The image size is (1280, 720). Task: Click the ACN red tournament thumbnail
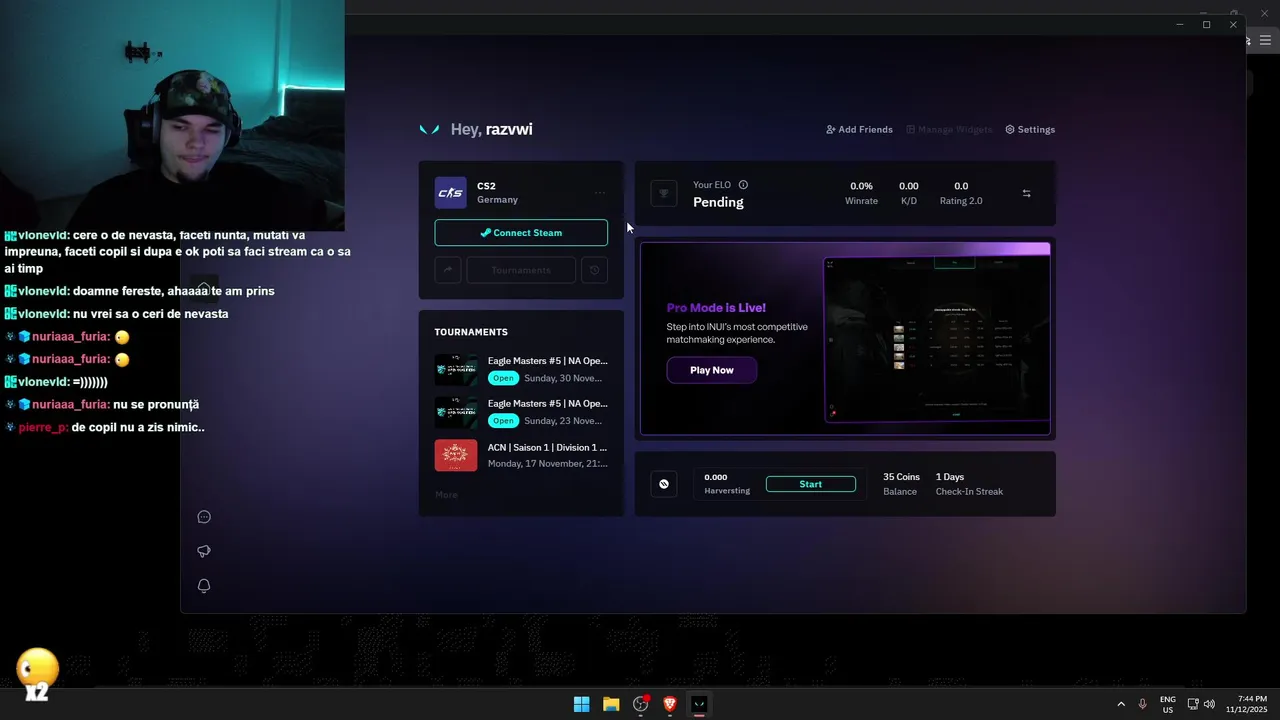click(x=456, y=455)
